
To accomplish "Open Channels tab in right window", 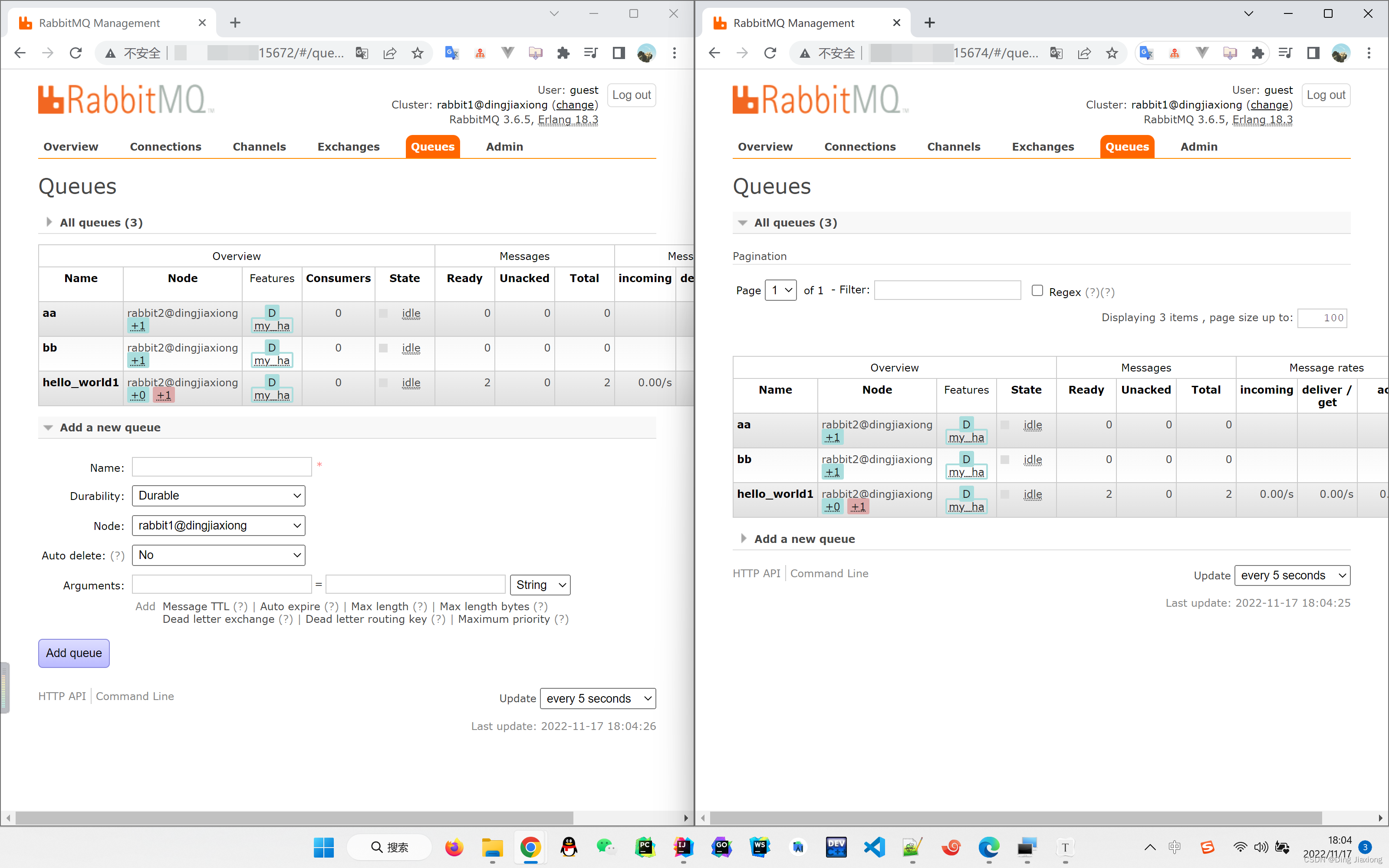I will click(x=954, y=147).
